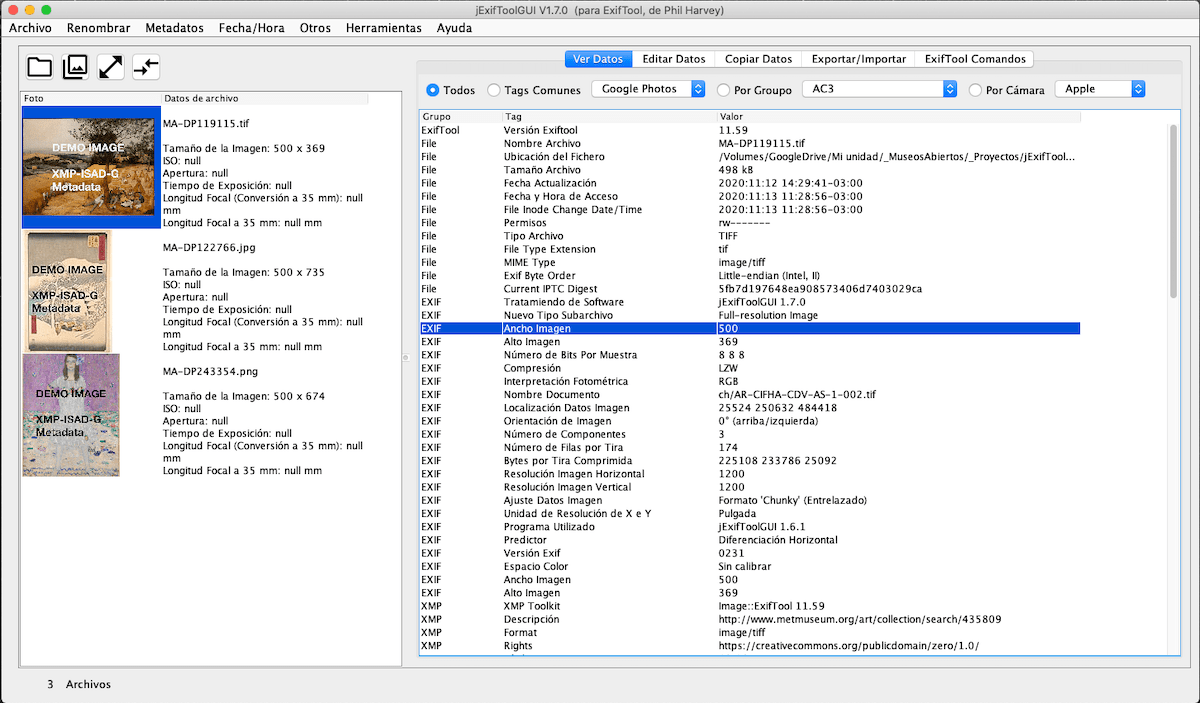Open the Metadatos menu
1200x703 pixels.
click(174, 28)
